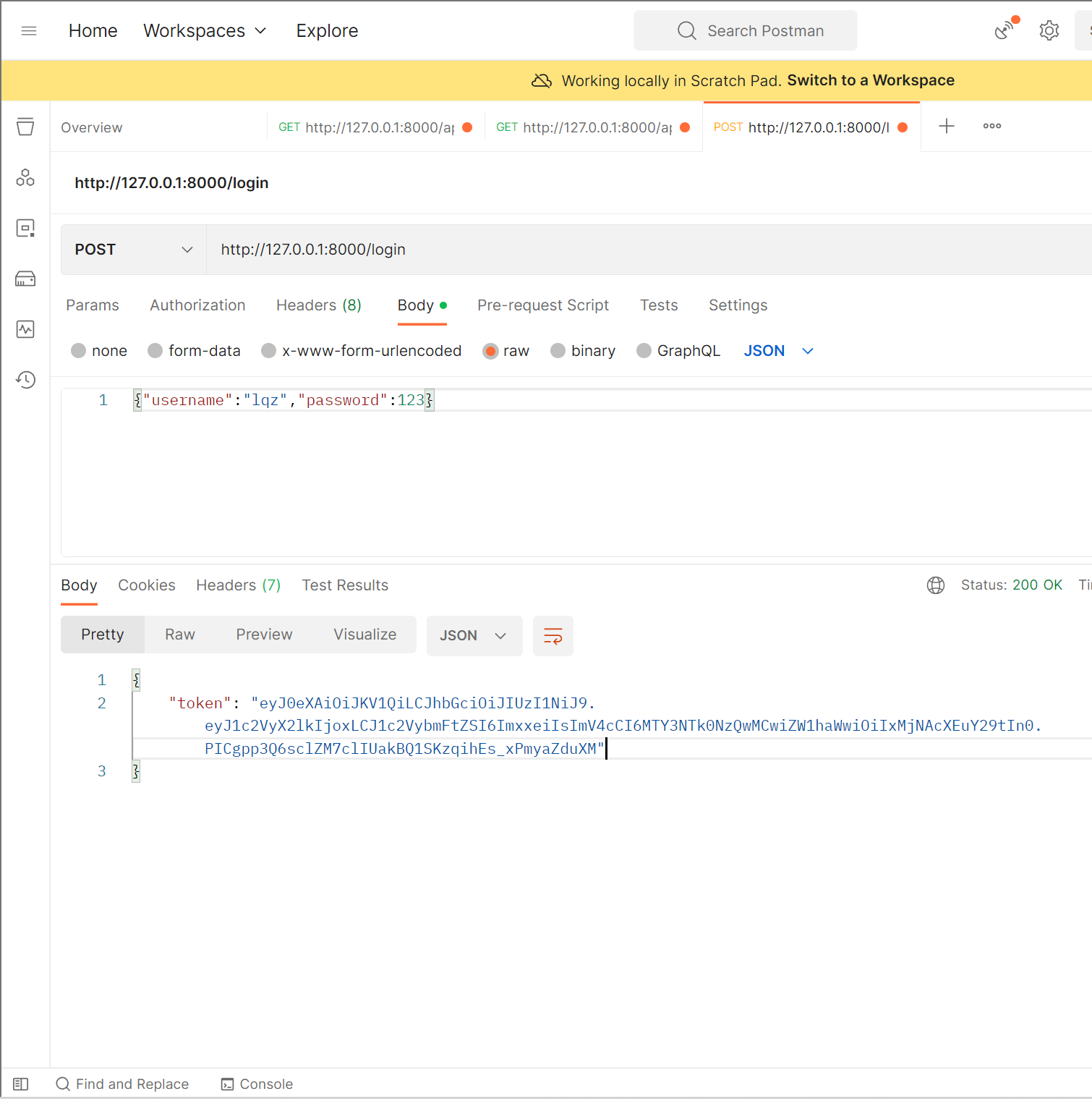1092x1099 pixels.
Task: Open the Explore menu item
Action: 327,30
